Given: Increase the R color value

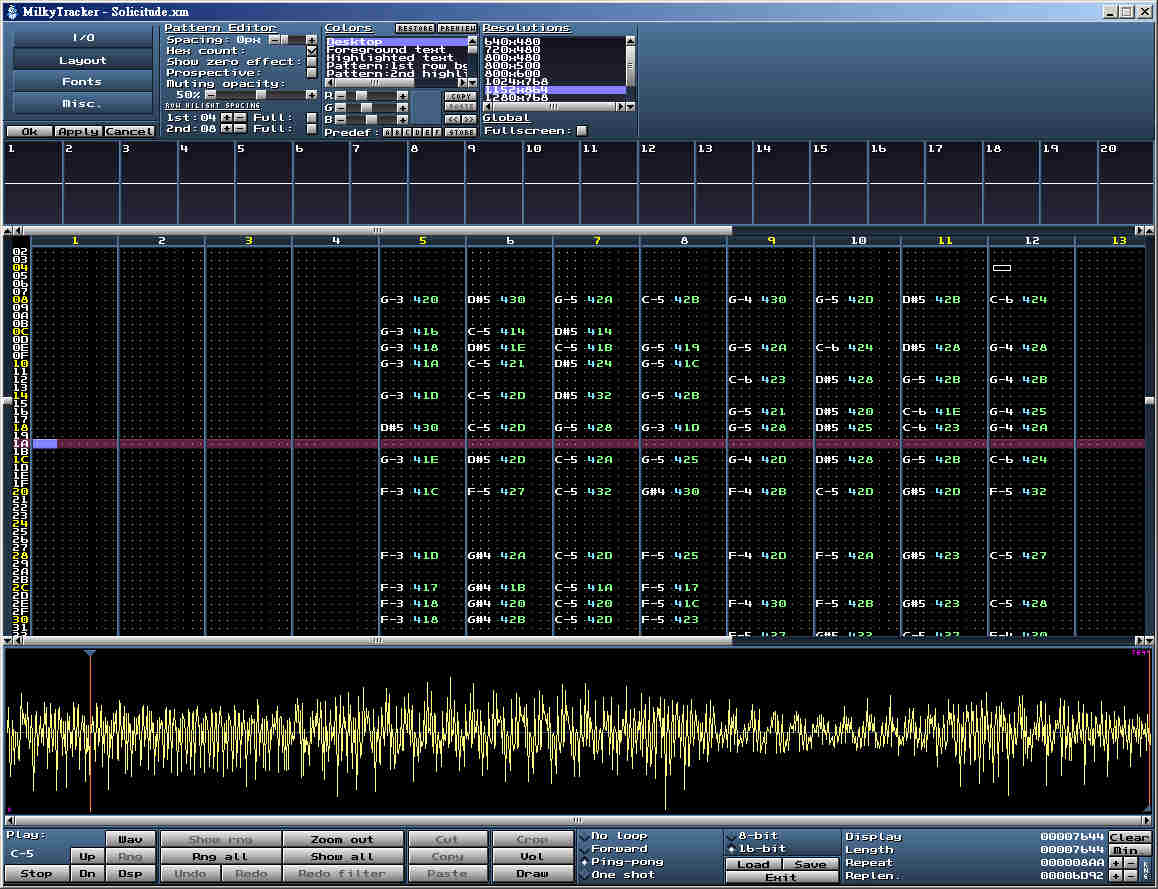Looking at the screenshot, I should tap(402, 96).
